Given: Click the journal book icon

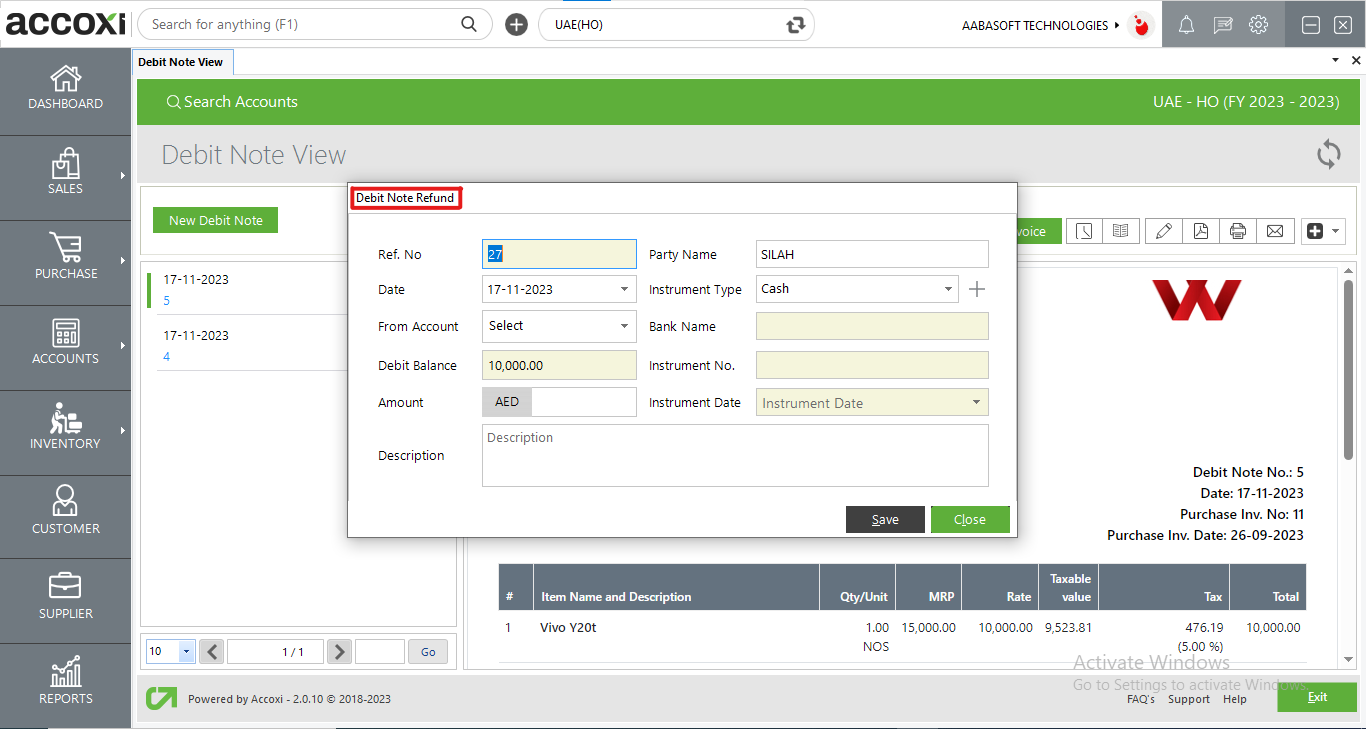Looking at the screenshot, I should [x=1121, y=231].
